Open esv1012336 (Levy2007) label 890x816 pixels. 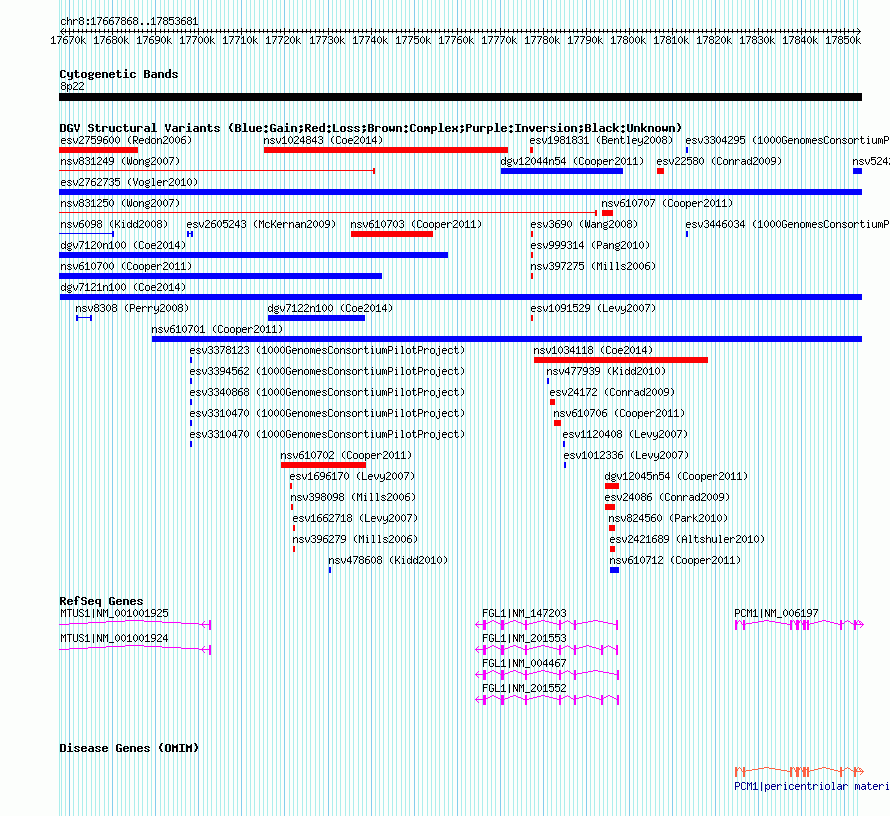click(x=626, y=455)
